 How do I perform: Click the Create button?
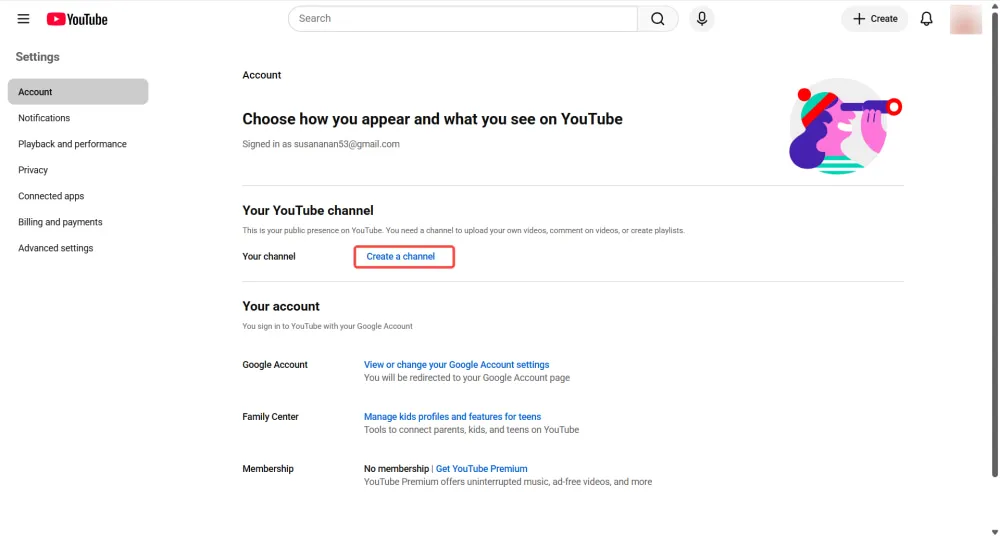point(874,19)
